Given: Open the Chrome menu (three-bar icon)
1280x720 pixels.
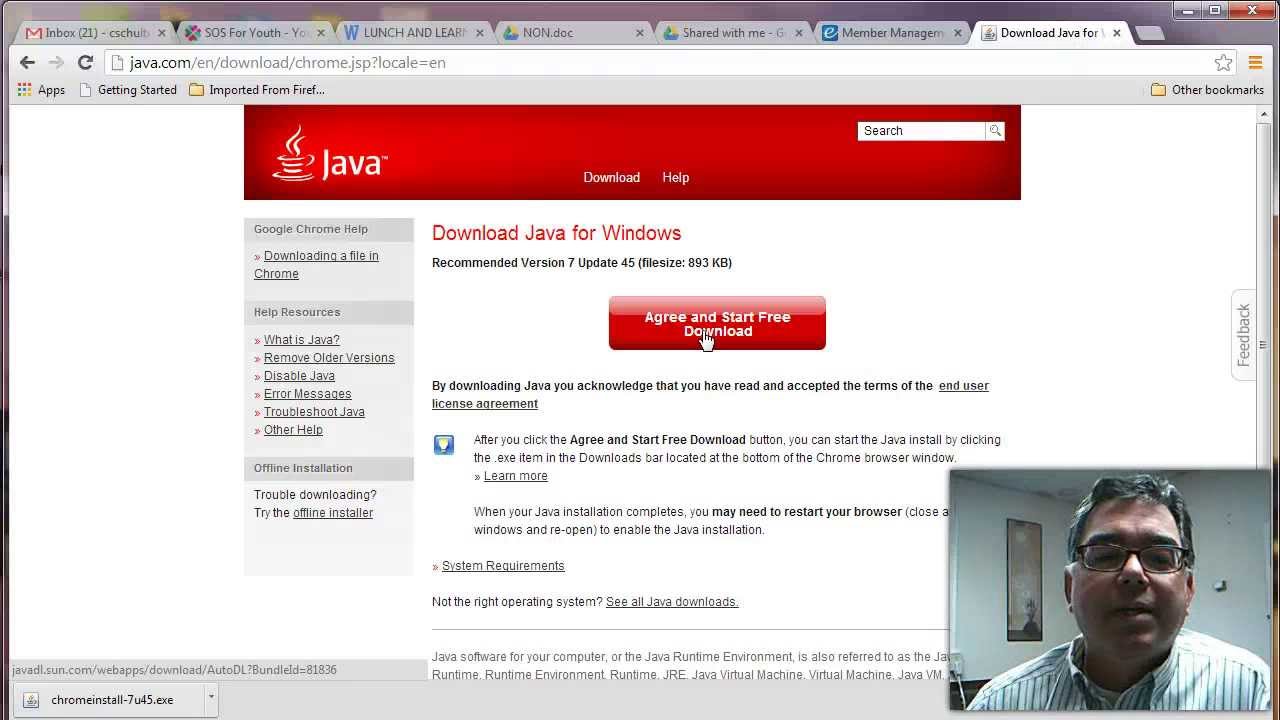Looking at the screenshot, I should [x=1255, y=62].
